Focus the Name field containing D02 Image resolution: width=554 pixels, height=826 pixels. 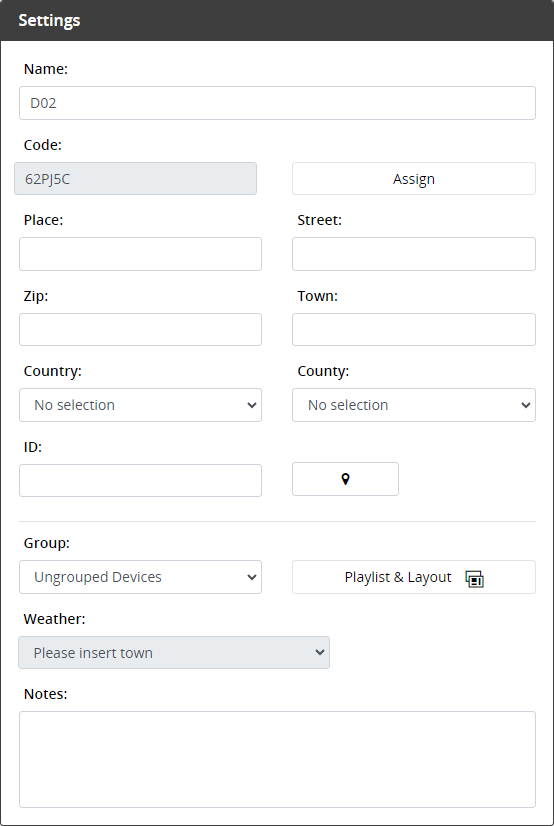tap(278, 103)
